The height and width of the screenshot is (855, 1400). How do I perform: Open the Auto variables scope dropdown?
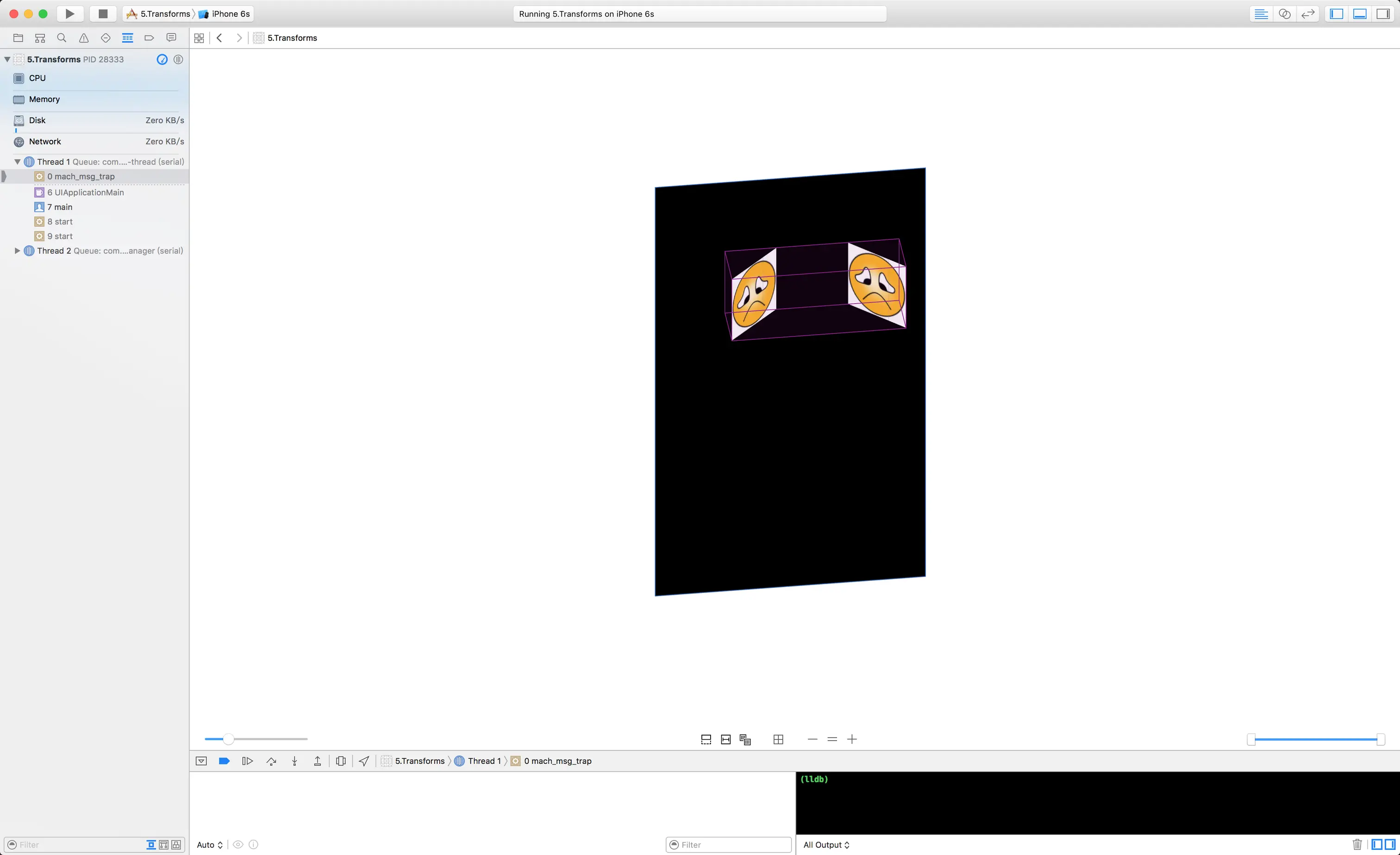pos(210,845)
